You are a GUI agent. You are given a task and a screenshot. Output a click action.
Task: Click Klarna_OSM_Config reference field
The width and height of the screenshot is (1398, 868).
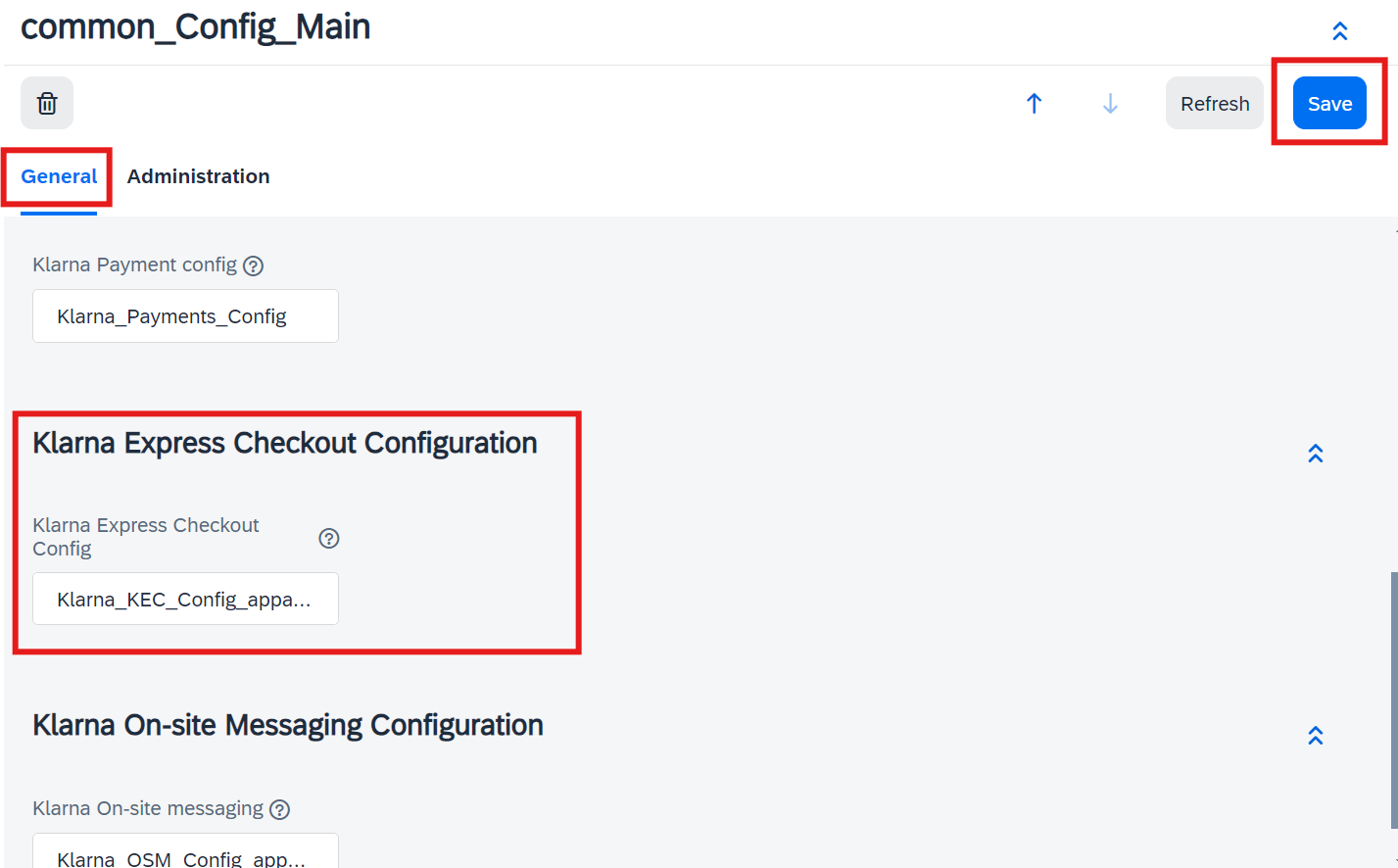point(185,850)
